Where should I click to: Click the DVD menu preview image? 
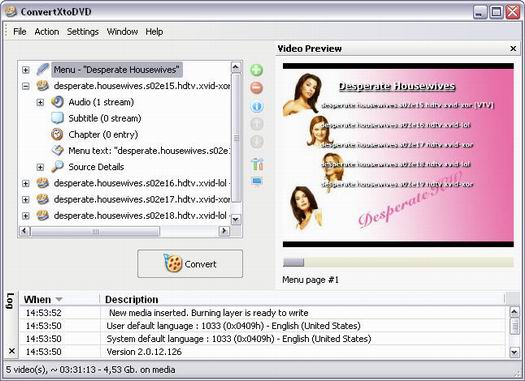point(398,155)
